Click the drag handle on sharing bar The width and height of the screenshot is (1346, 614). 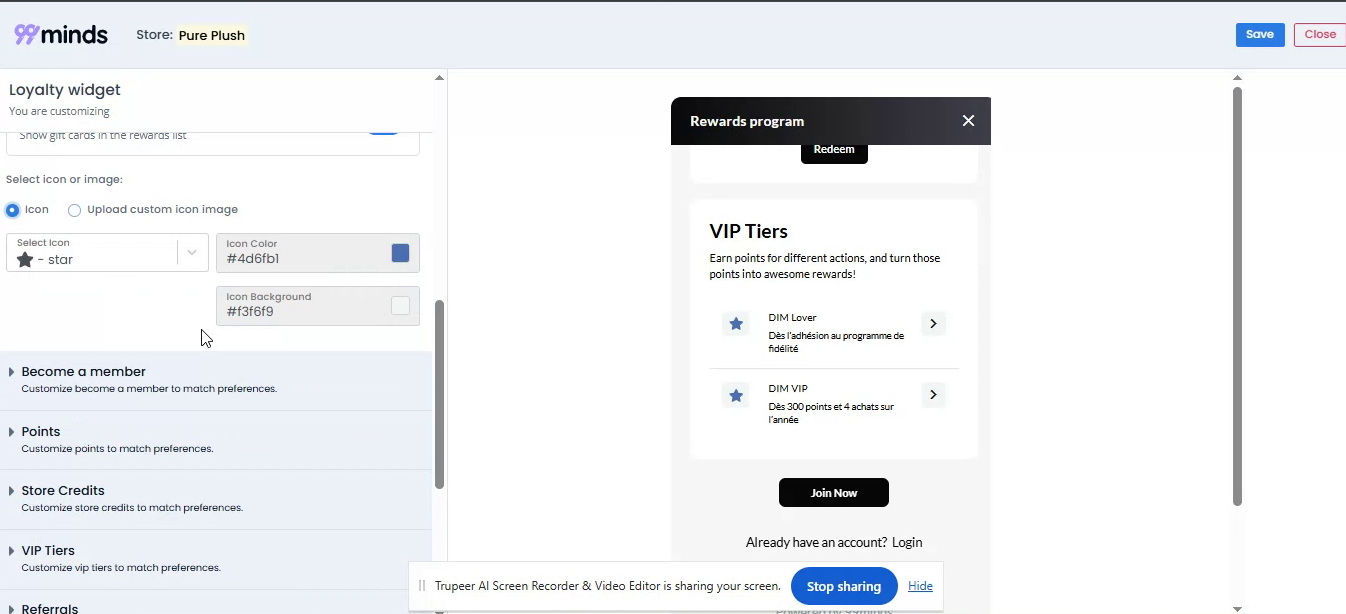422,586
